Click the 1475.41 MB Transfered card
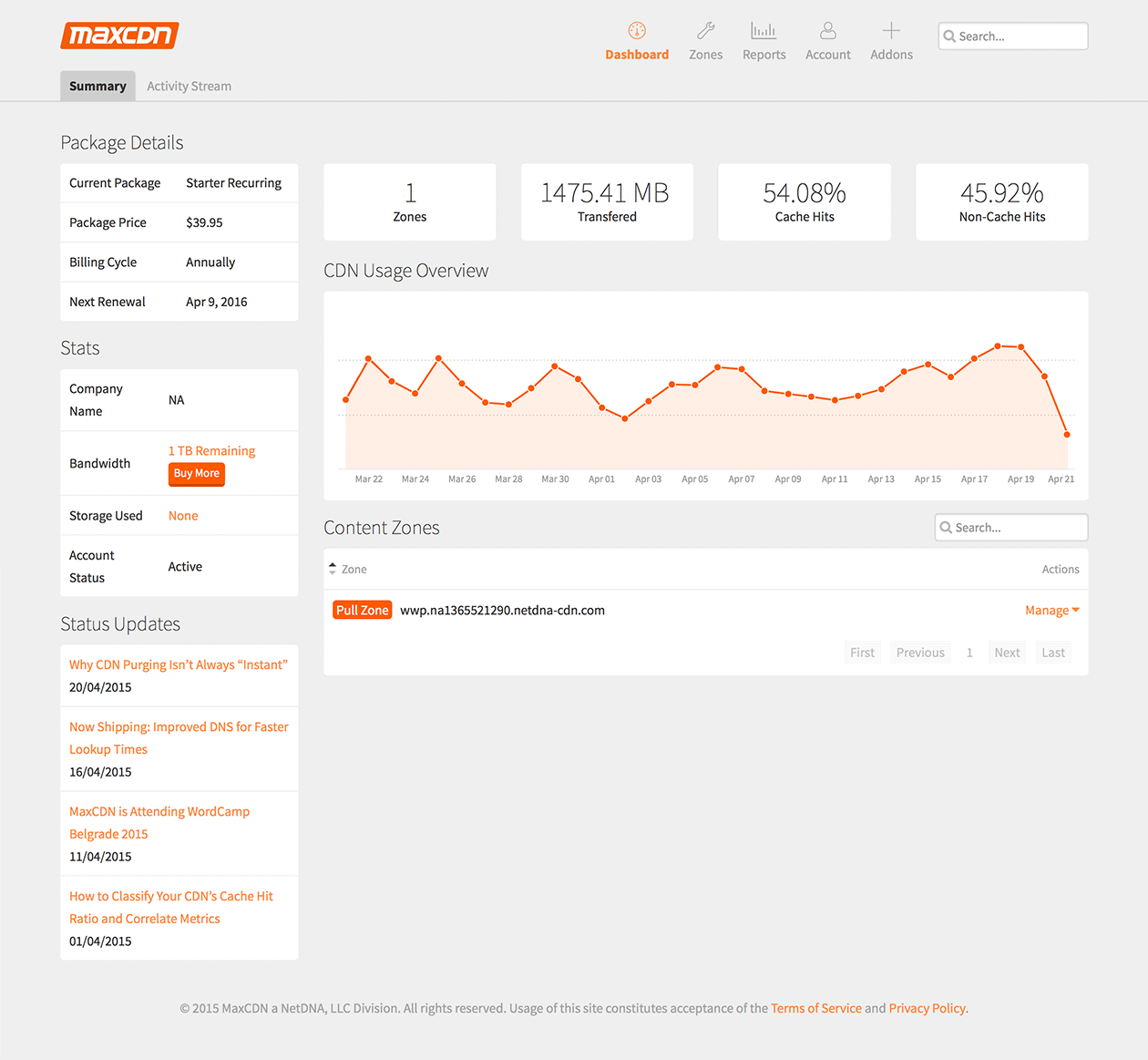Image resolution: width=1148 pixels, height=1060 pixels. (607, 202)
